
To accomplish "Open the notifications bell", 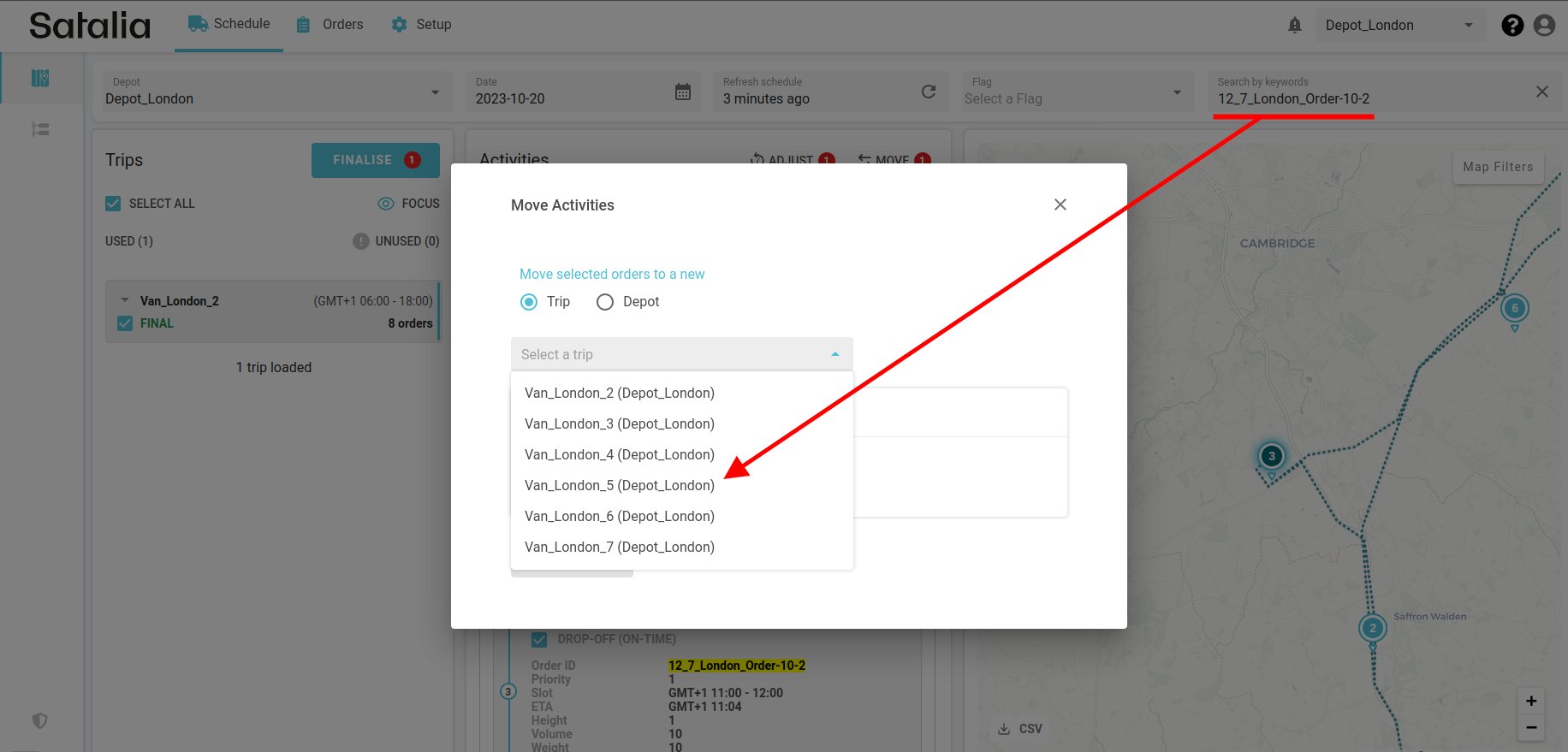I will pos(1295,26).
